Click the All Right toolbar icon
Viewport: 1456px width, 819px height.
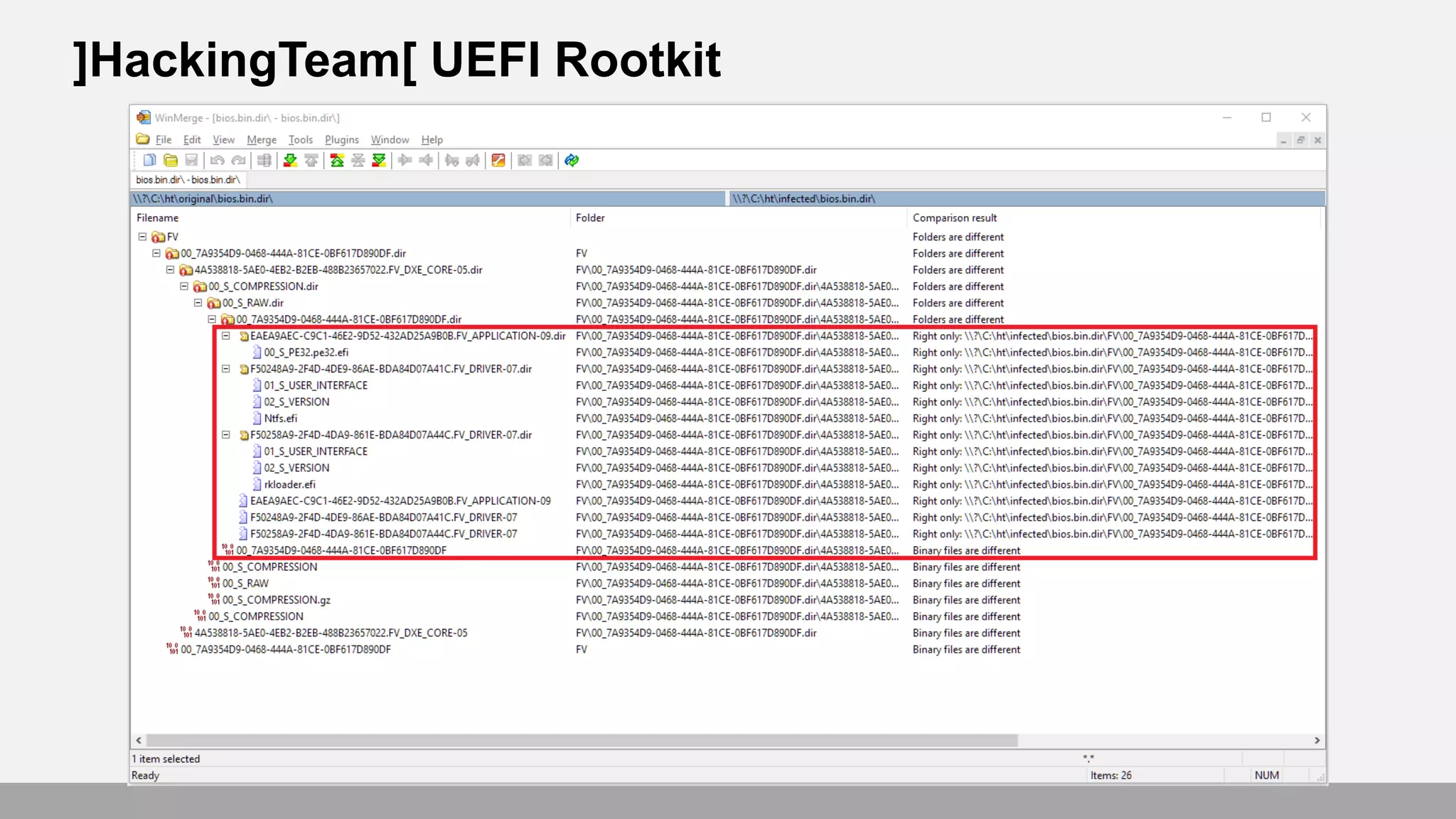click(525, 161)
